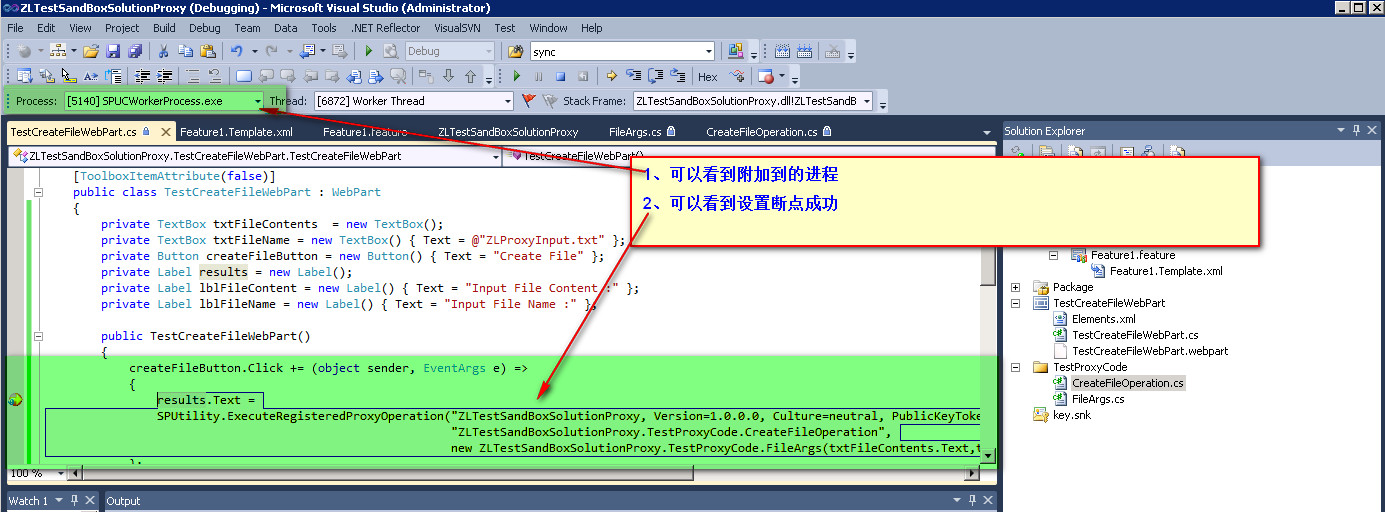The image size is (1385, 512).
Task: Undo the last action with the Undo arrow
Action: tap(237, 50)
